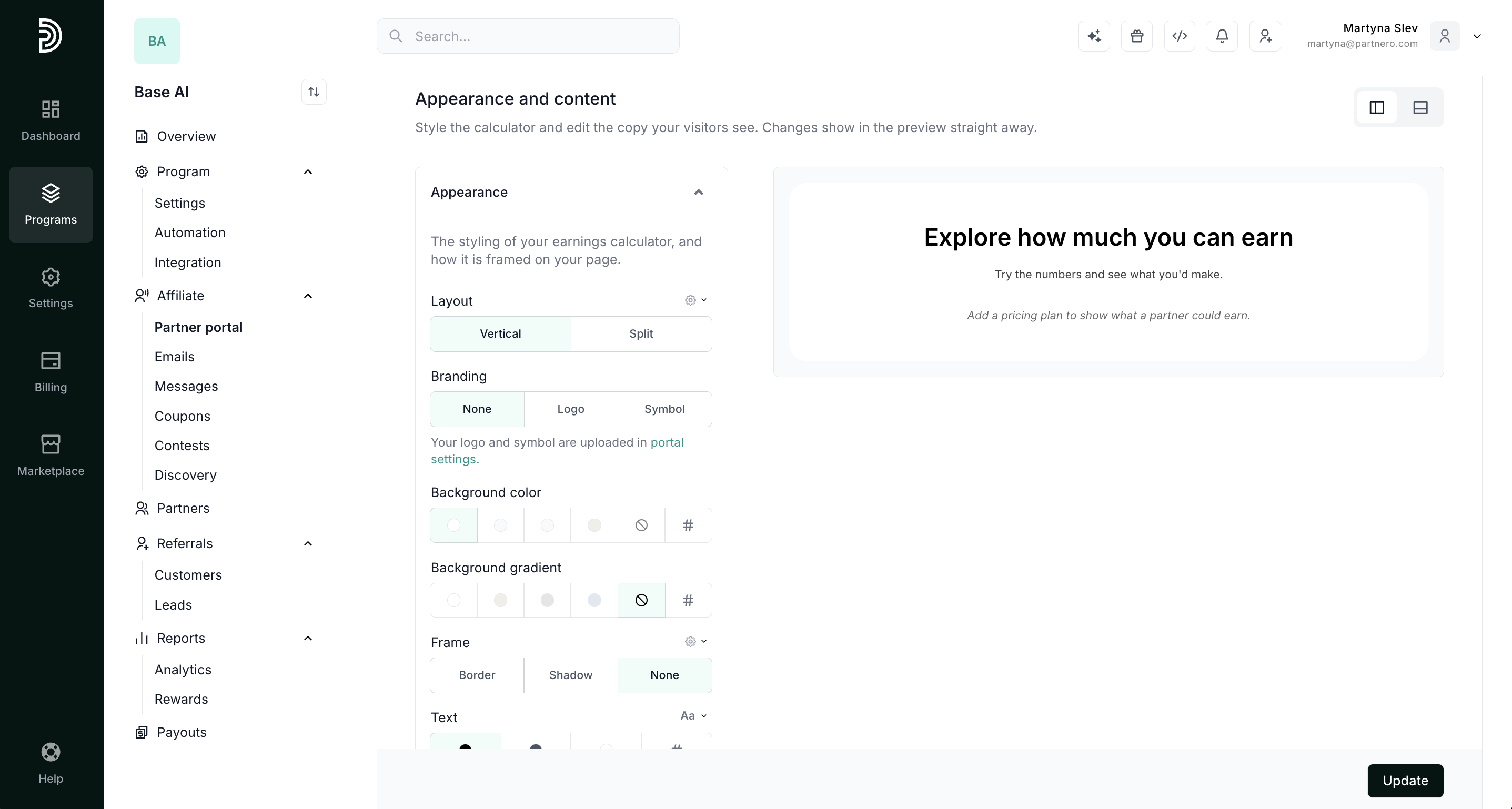The image size is (1512, 809).
Task: Open the Layout gear settings dropdown
Action: [x=695, y=300]
